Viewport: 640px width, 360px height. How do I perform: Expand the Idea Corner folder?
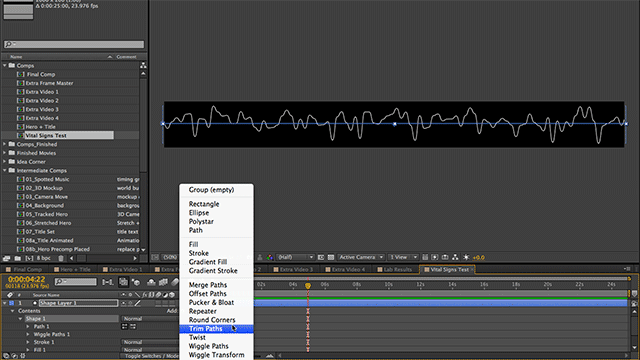5,162
